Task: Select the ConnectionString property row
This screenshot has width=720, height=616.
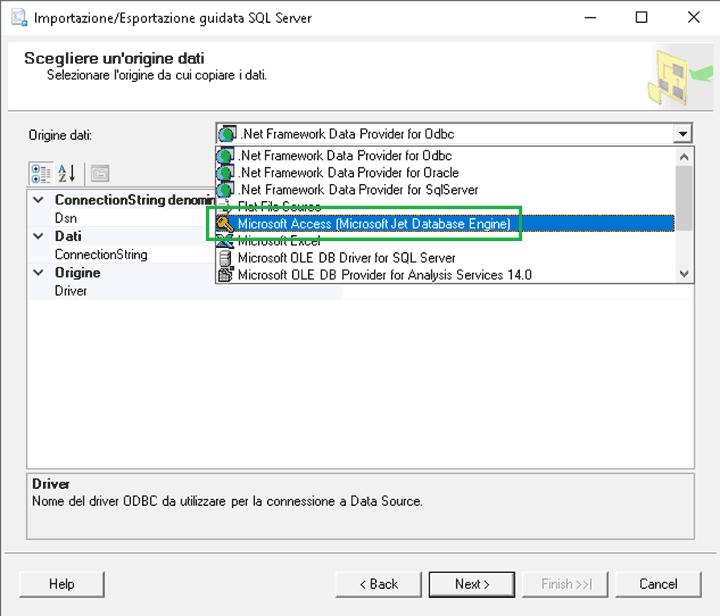Action: point(122,254)
